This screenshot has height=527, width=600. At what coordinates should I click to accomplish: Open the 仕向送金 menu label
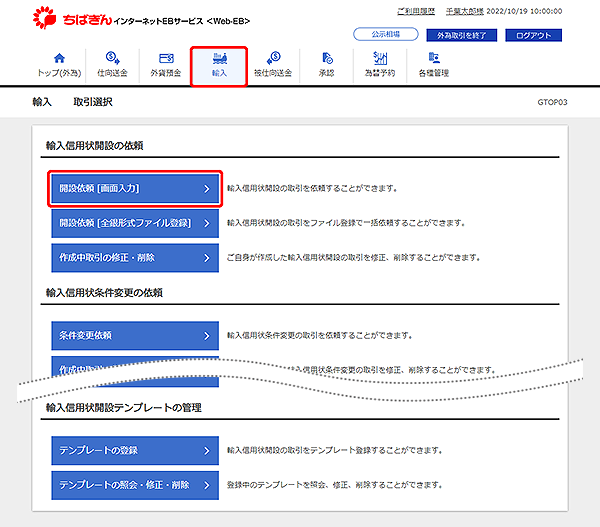click(112, 73)
